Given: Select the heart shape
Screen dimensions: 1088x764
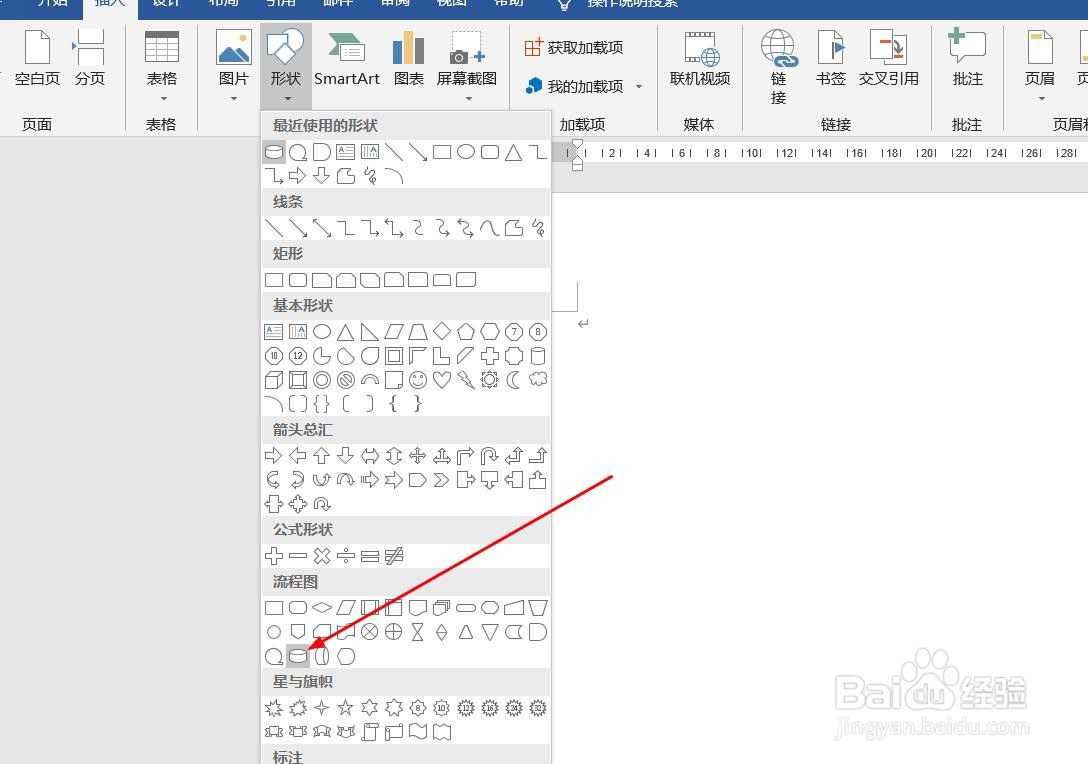Looking at the screenshot, I should (442, 380).
